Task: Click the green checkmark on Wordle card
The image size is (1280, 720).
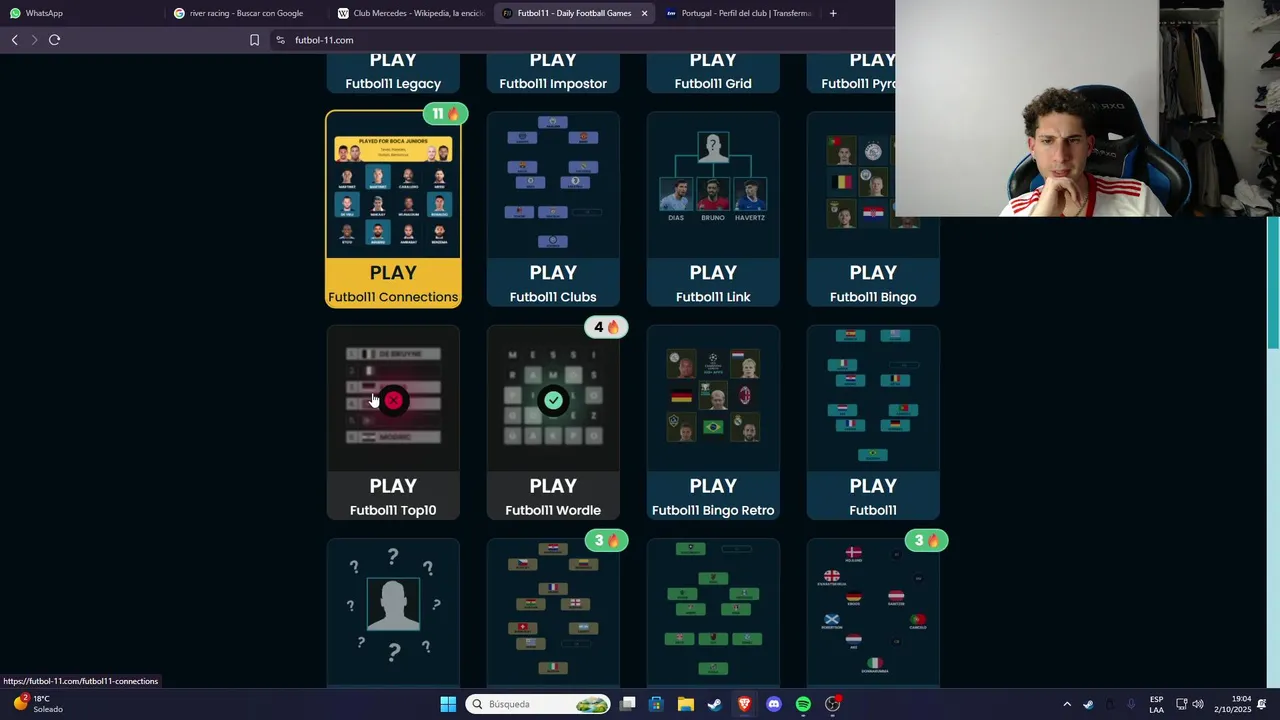Action: tap(553, 400)
